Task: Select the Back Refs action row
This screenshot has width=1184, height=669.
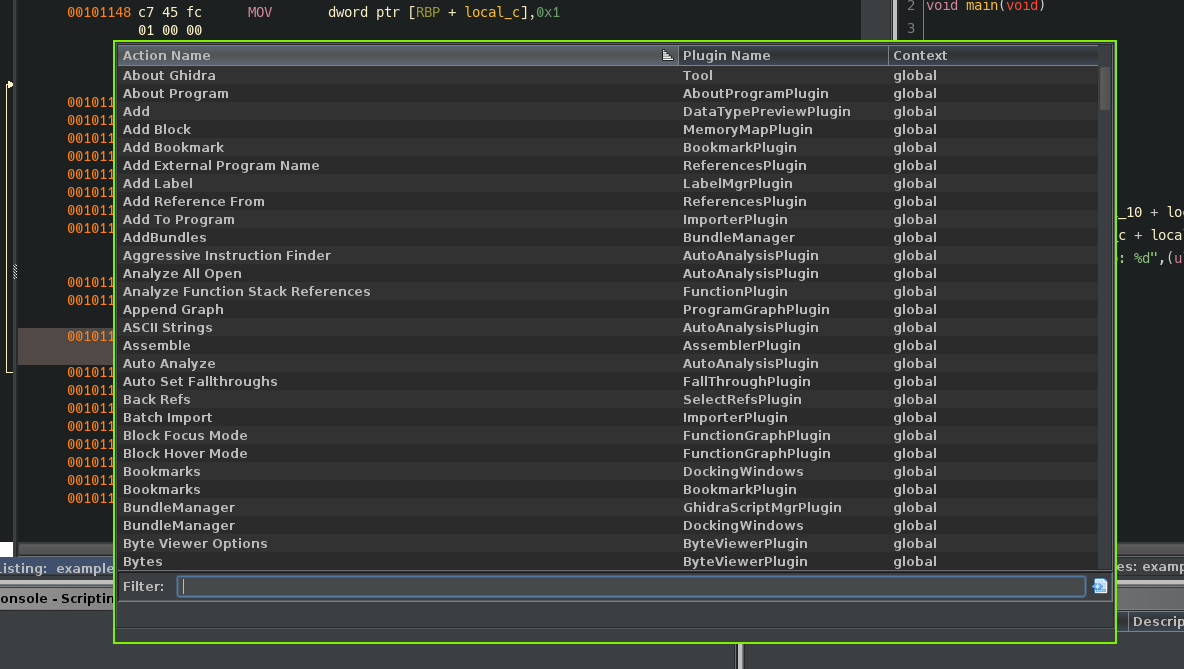Action: (x=608, y=400)
